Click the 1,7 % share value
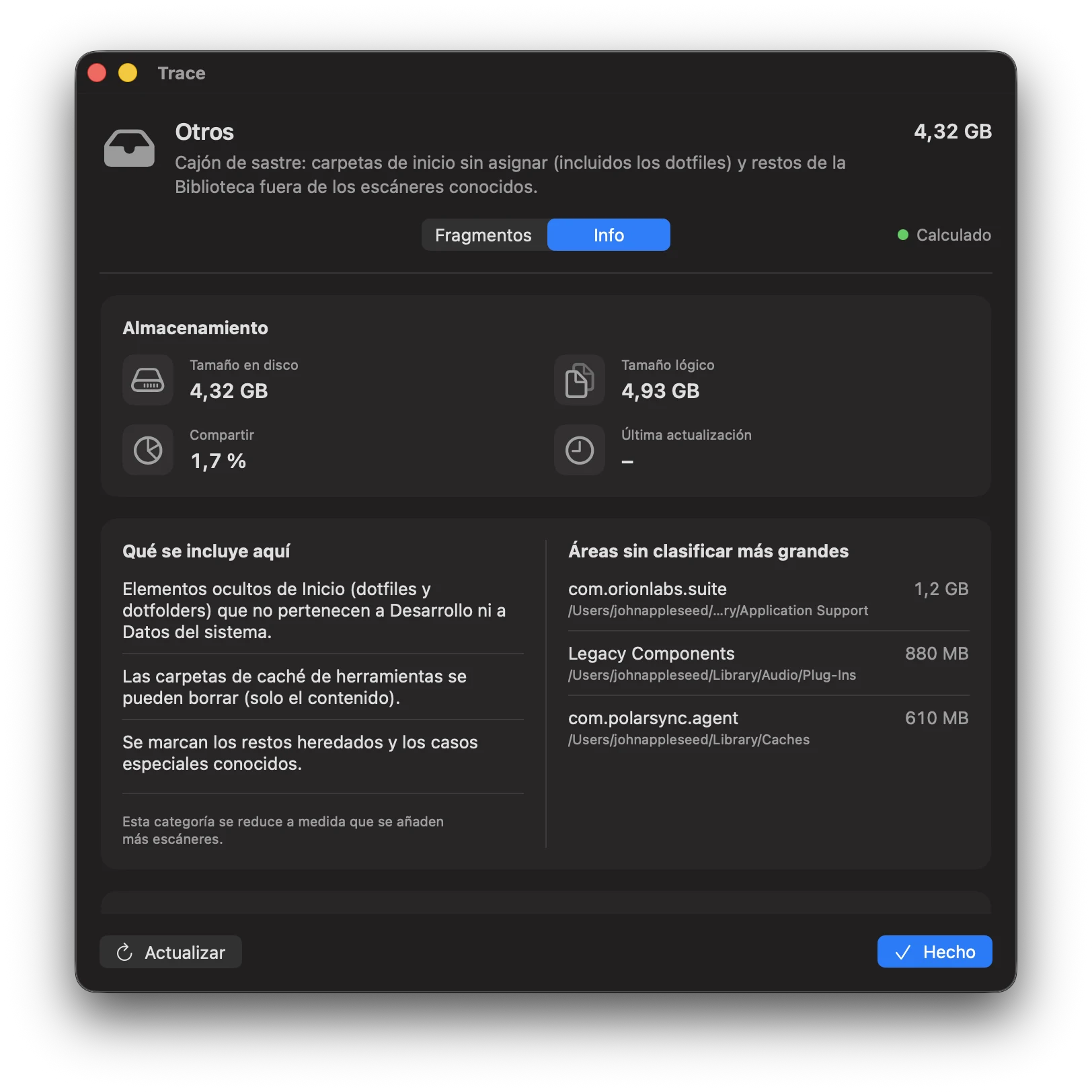The image size is (1092, 1092). coord(218,461)
